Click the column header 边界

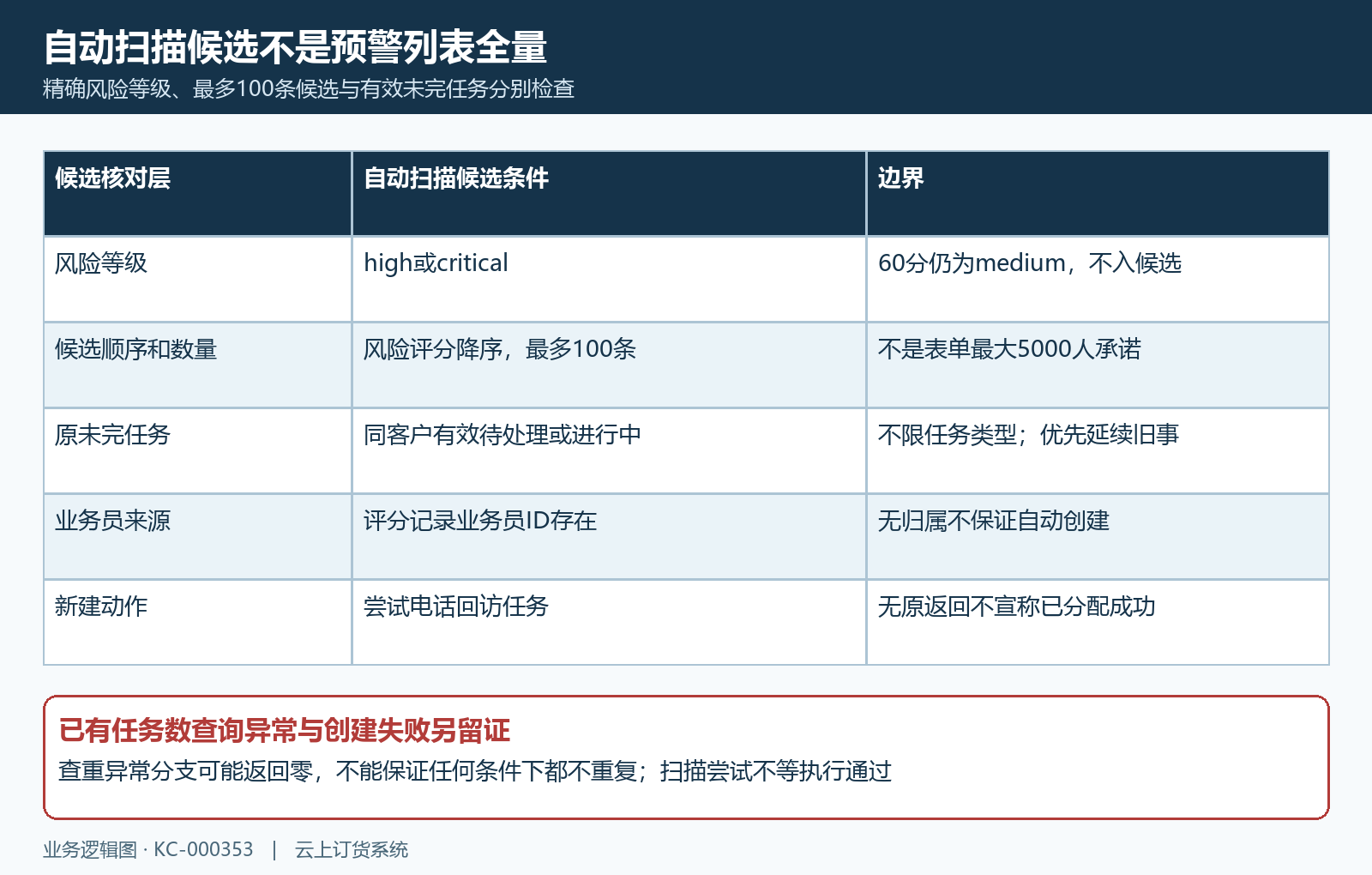click(x=1098, y=194)
